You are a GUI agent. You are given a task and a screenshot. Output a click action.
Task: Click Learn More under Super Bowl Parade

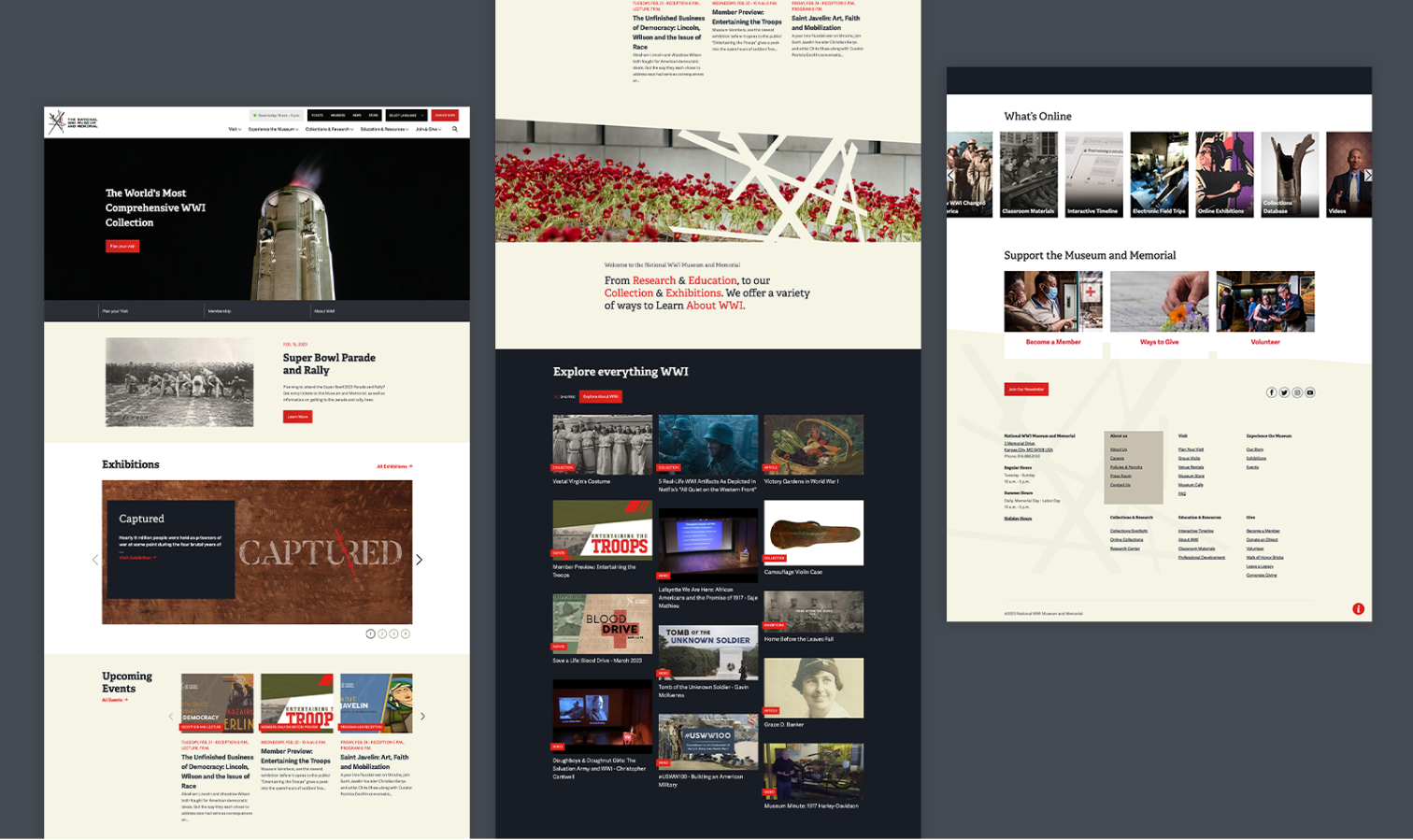click(x=297, y=417)
